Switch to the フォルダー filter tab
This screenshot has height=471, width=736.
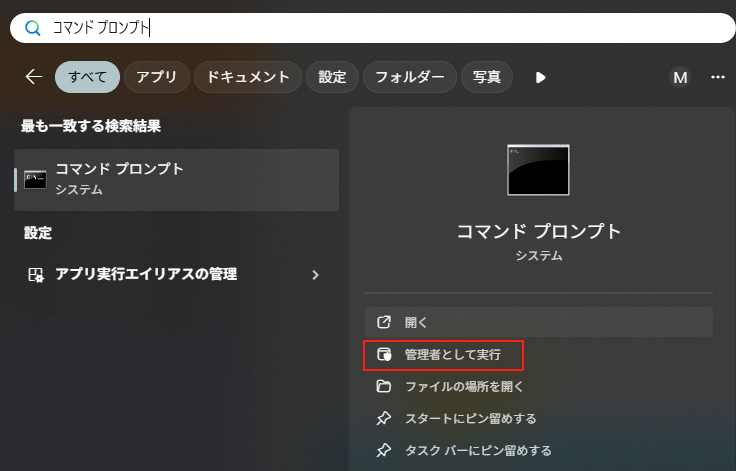point(410,77)
